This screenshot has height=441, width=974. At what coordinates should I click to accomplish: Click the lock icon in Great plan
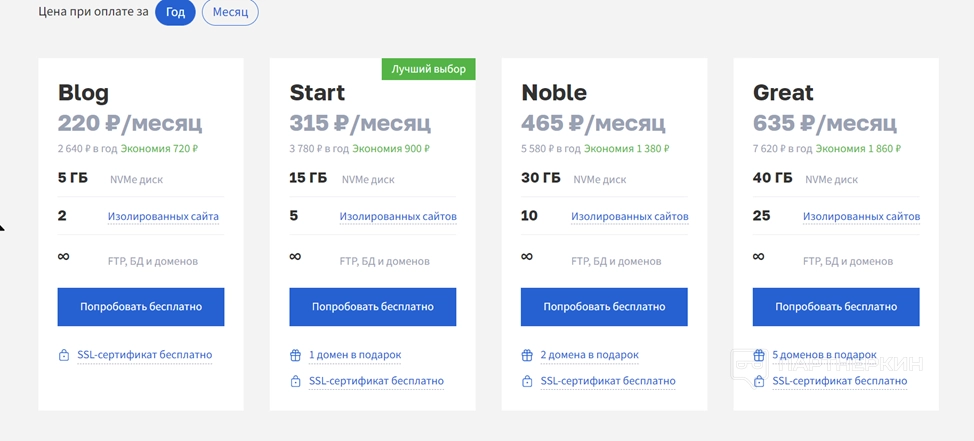pyautogui.click(x=759, y=381)
